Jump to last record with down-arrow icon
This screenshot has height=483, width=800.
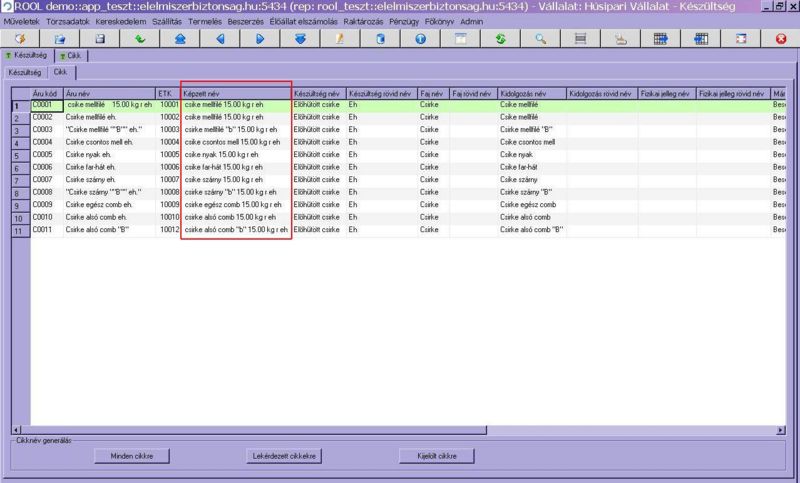coord(300,39)
